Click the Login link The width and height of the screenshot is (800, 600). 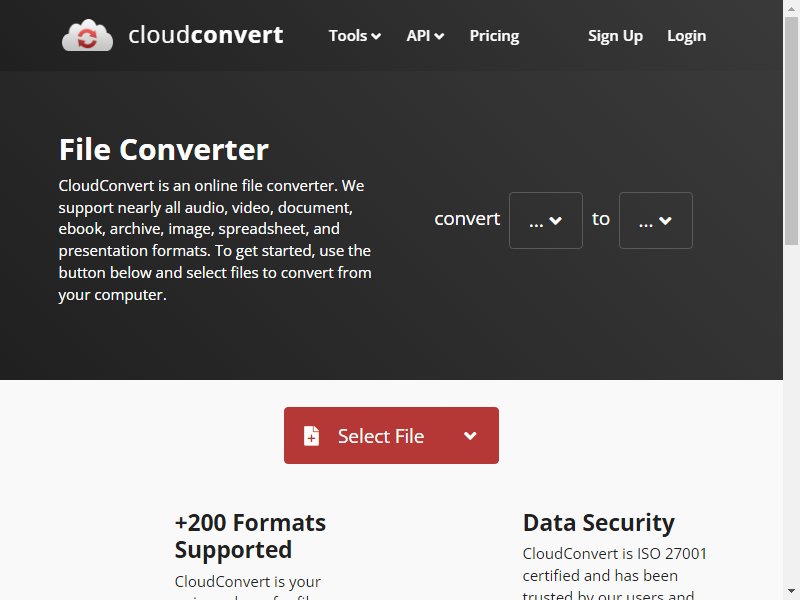point(686,36)
